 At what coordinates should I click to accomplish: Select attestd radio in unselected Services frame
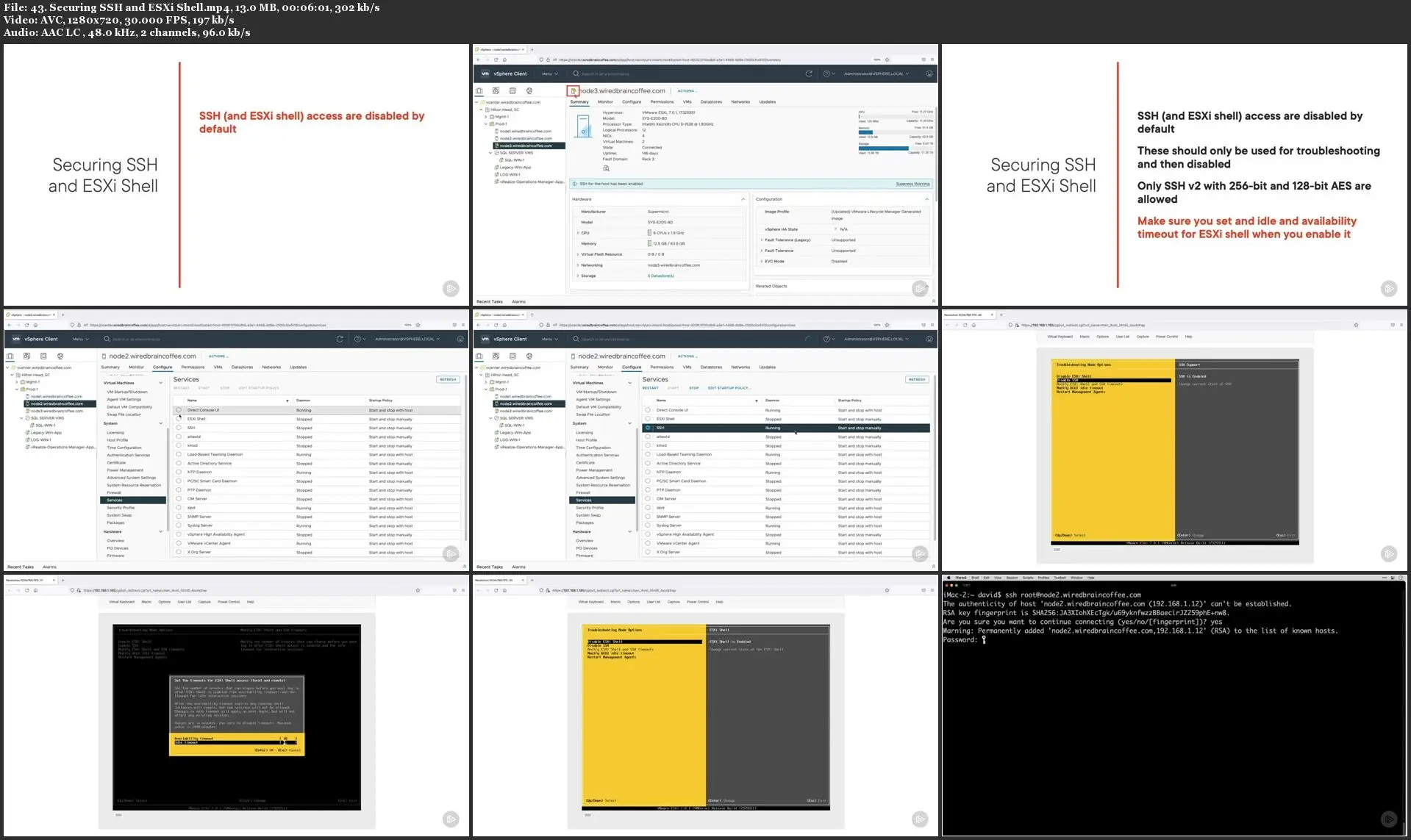(179, 437)
